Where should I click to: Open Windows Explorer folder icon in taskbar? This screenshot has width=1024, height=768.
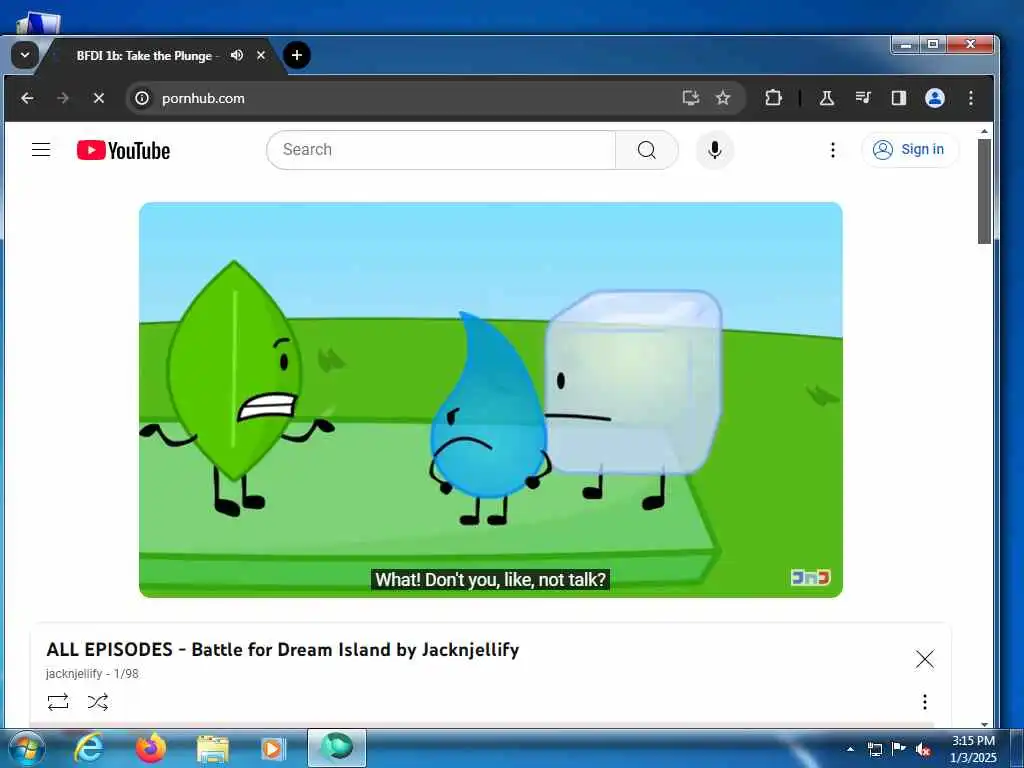point(213,749)
